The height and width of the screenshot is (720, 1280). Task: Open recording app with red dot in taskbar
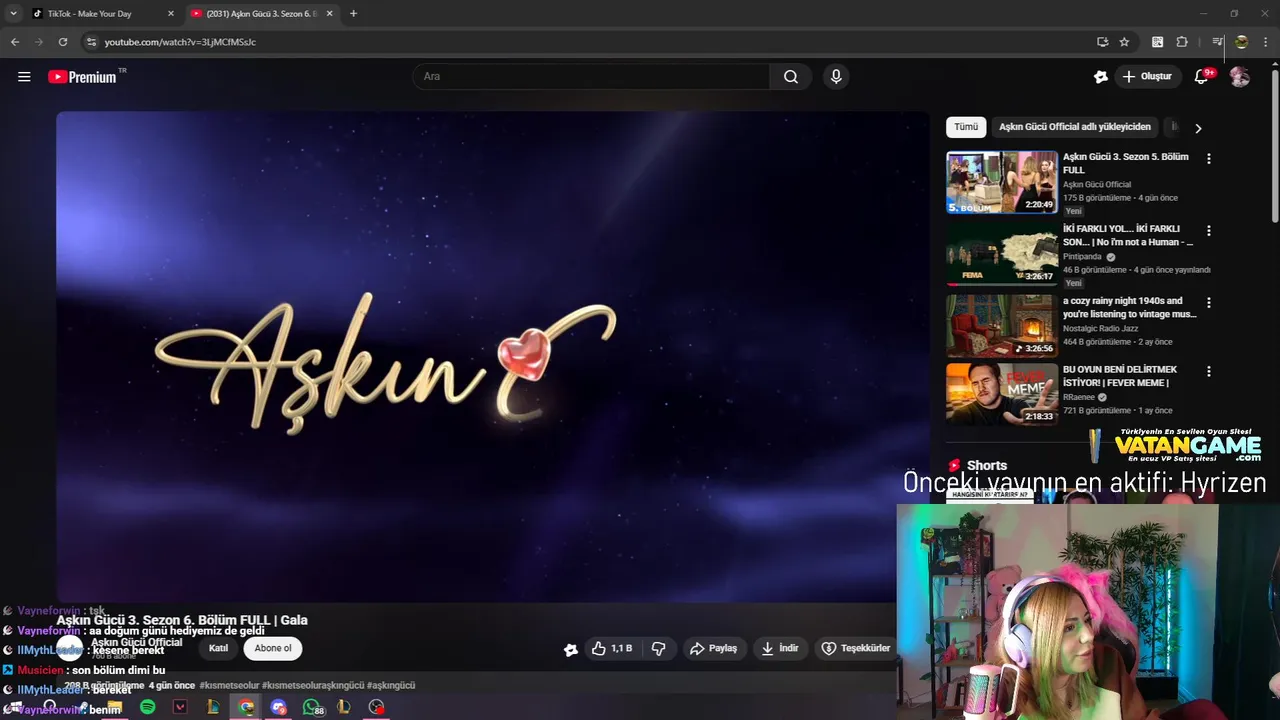(x=376, y=707)
